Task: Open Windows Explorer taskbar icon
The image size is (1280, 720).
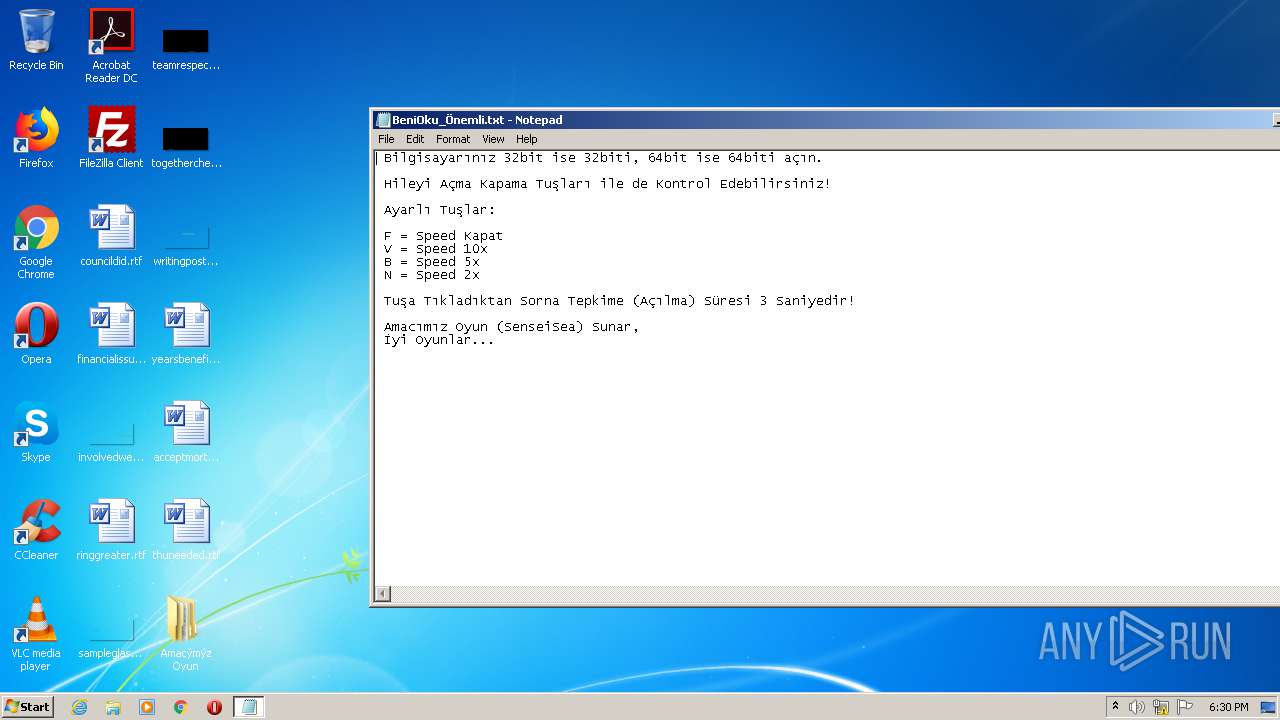Action: 113,707
